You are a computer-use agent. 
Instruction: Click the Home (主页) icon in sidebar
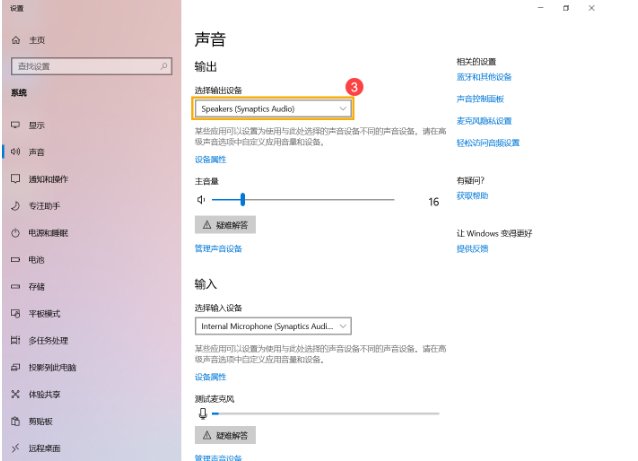click(x=16, y=40)
